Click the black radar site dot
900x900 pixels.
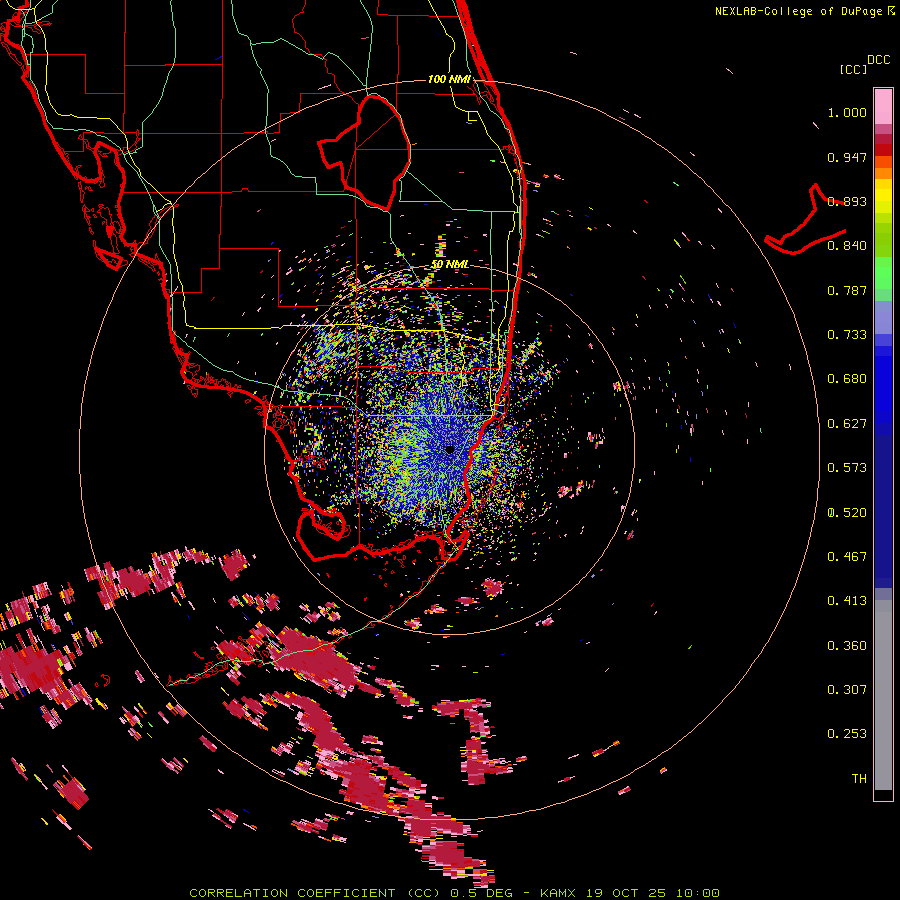coord(449,449)
